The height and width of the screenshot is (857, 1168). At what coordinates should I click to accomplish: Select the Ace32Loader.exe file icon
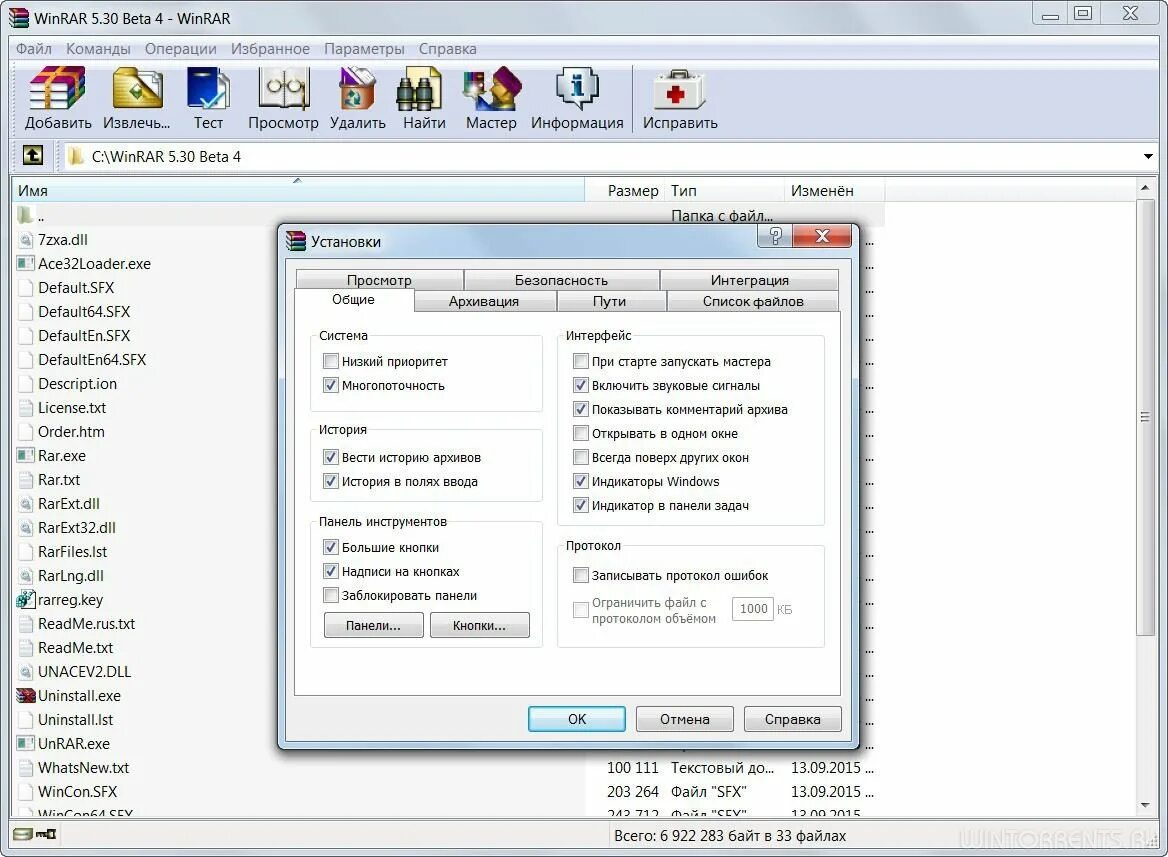pos(25,263)
